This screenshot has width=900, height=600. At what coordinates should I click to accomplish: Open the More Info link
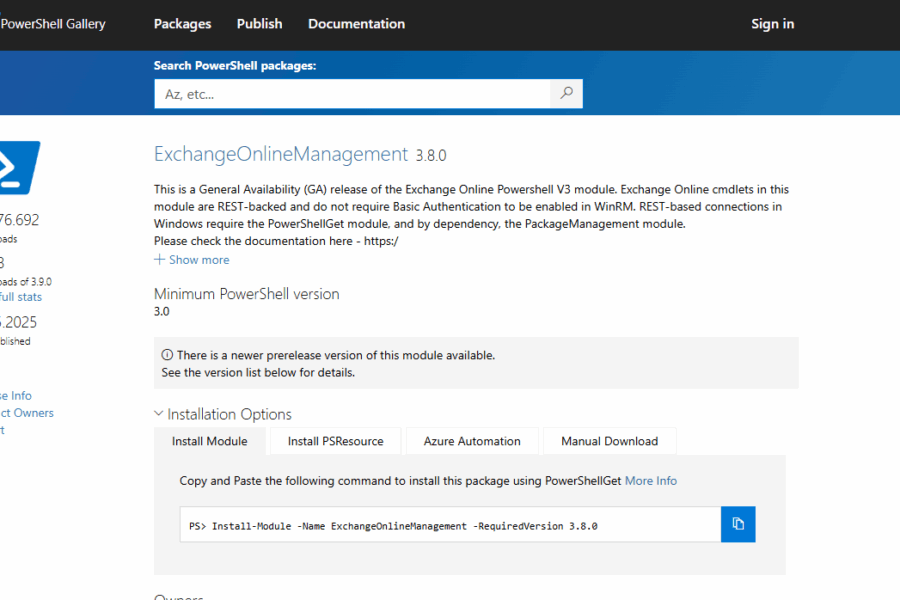[x=651, y=481]
